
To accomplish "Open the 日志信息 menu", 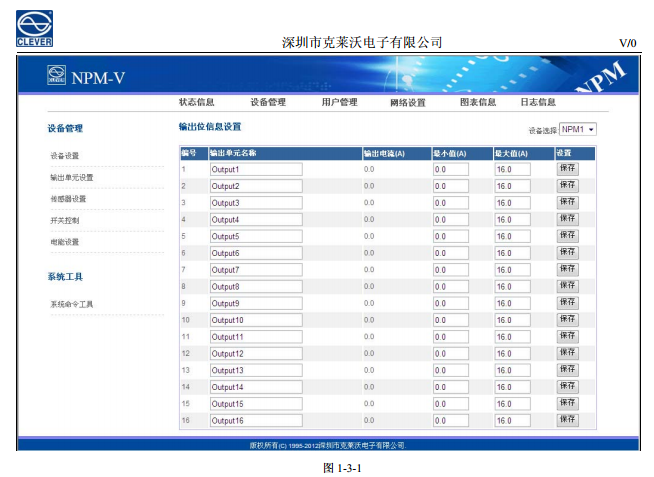I will click(x=538, y=102).
